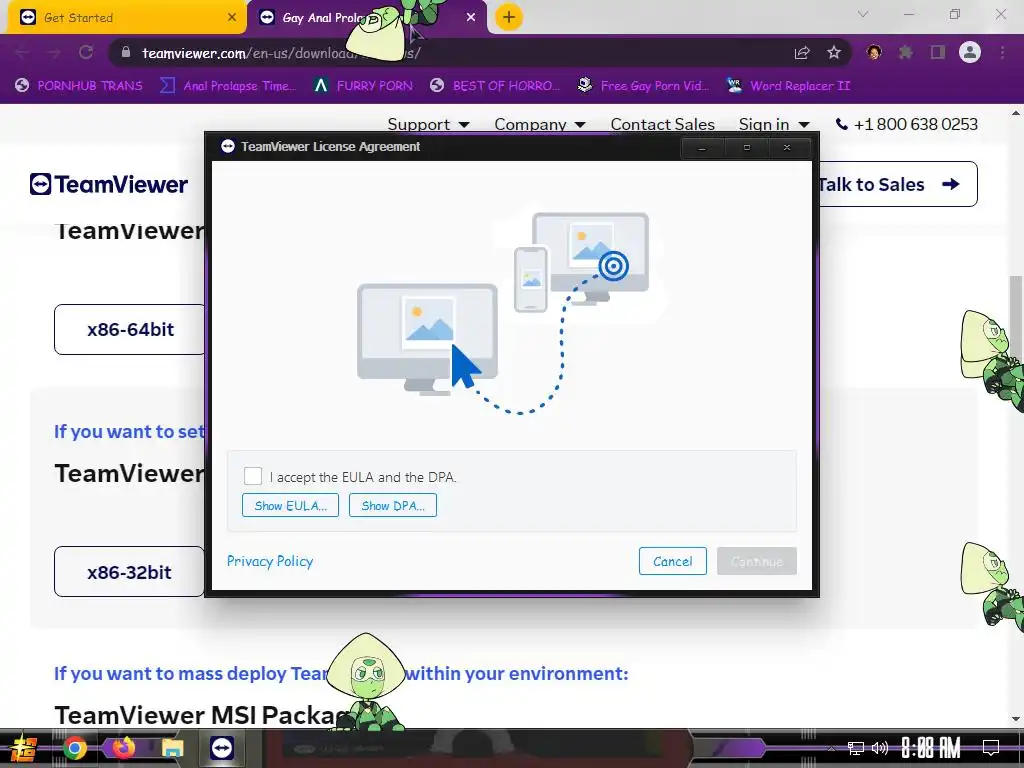The image size is (1024, 768).
Task: Click the Talk to Sales button
Action: point(898,184)
